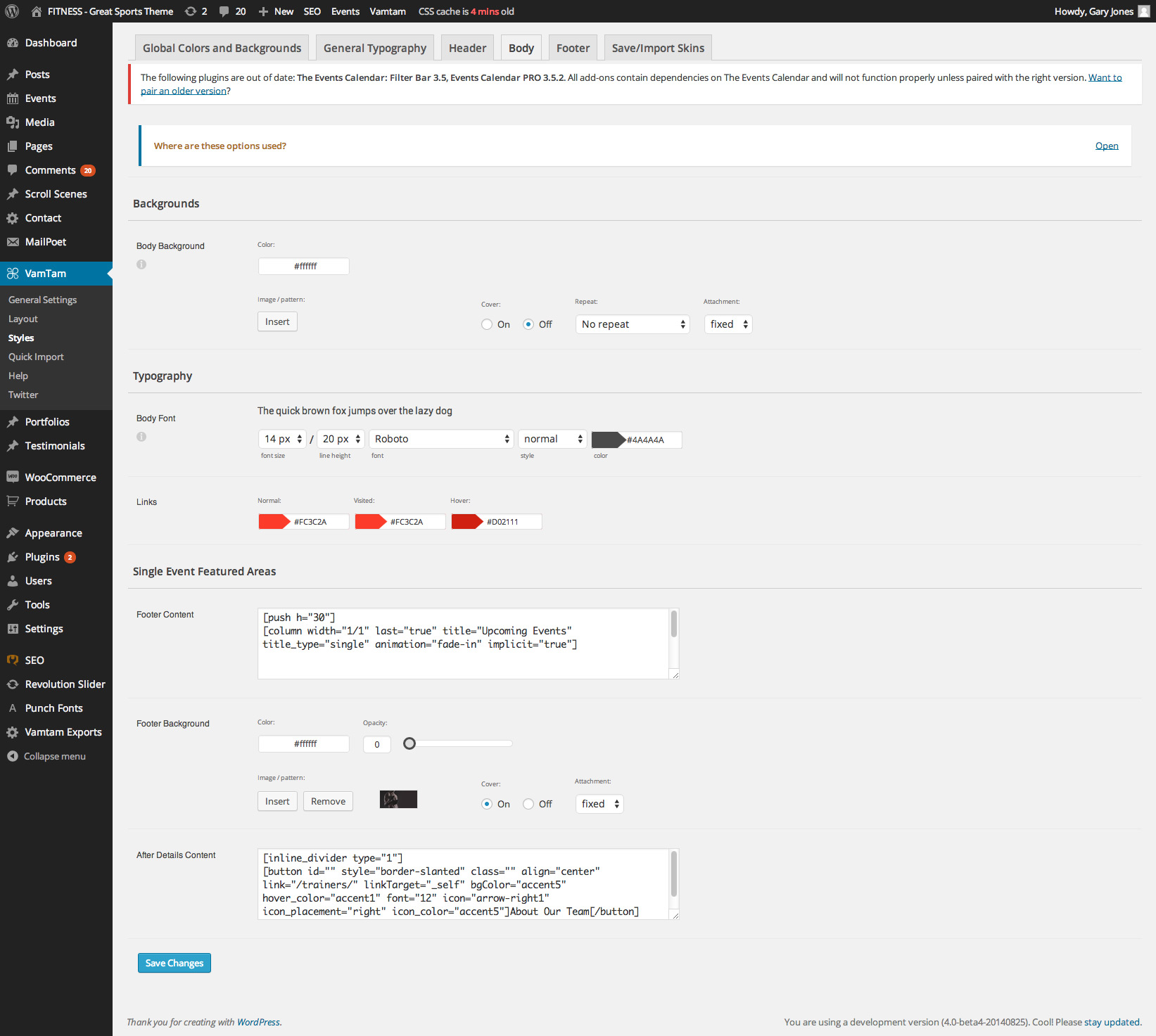Viewport: 1156px width, 1036px height.
Task: Click the Open link in options notice
Action: pos(1106,146)
